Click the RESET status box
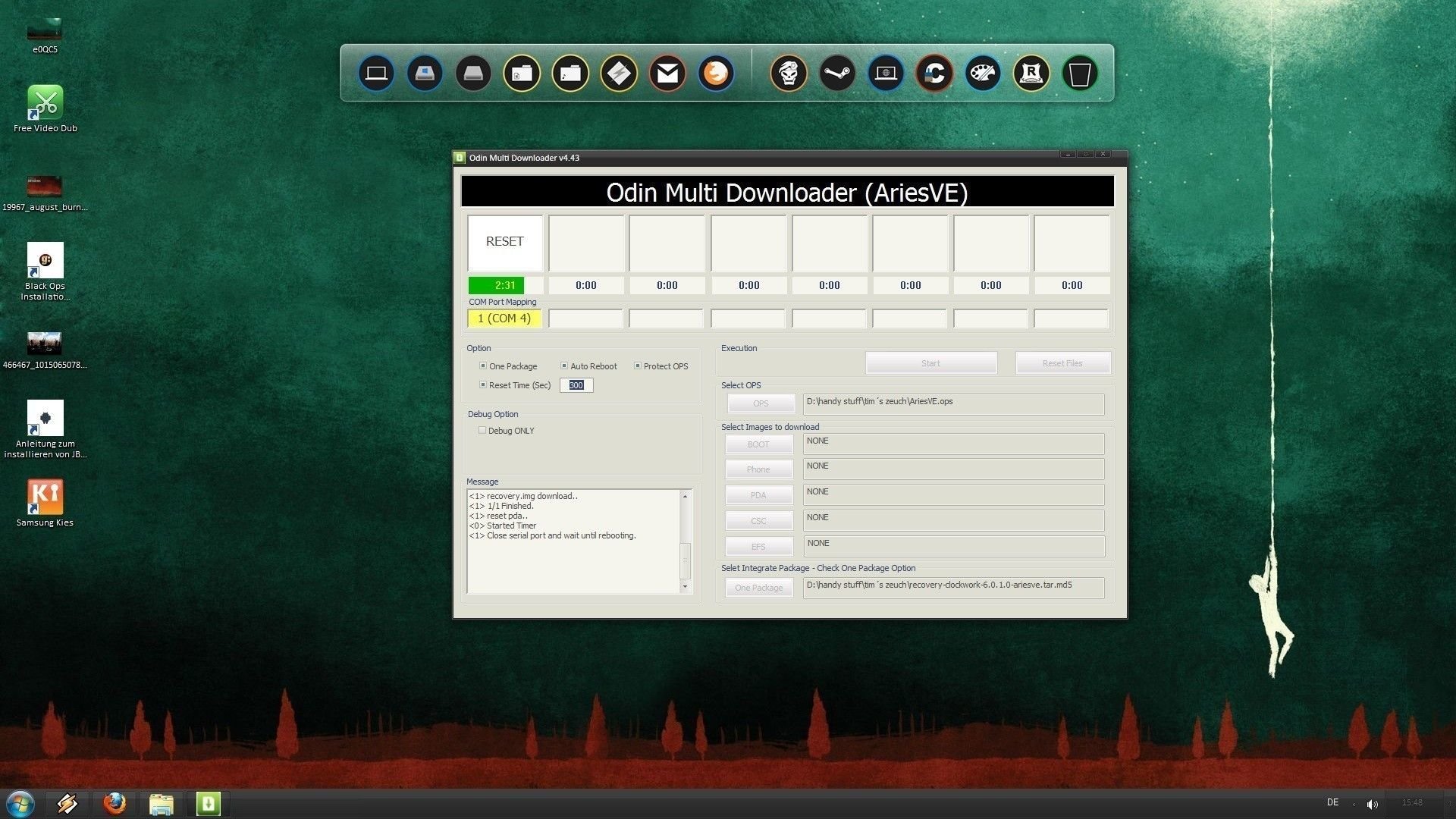The width and height of the screenshot is (1456, 819). pos(505,243)
